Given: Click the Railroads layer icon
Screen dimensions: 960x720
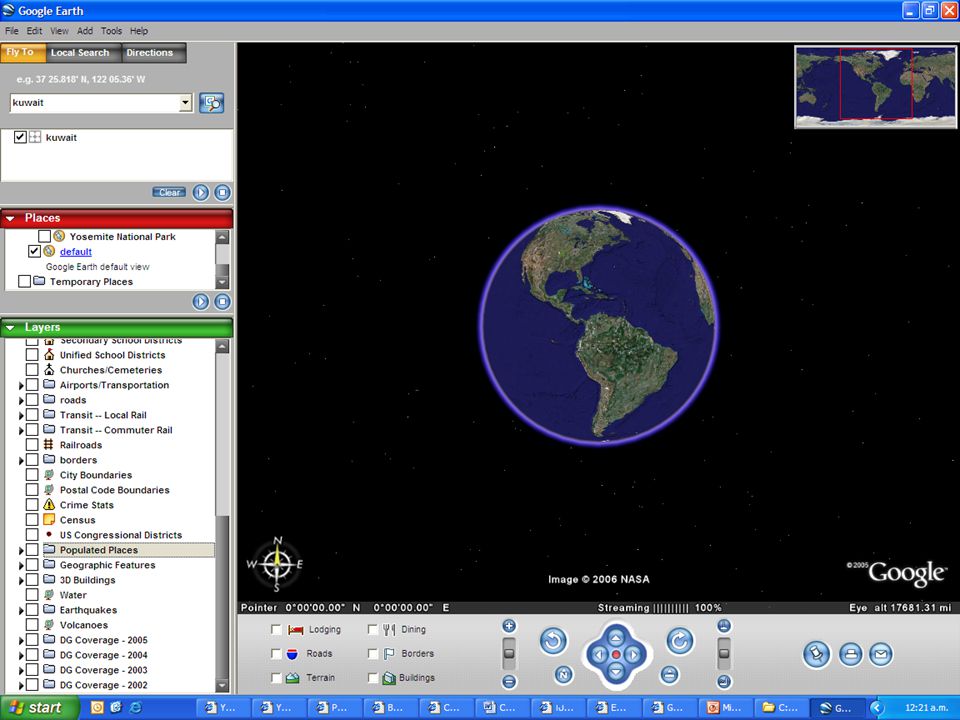Looking at the screenshot, I should coord(49,444).
